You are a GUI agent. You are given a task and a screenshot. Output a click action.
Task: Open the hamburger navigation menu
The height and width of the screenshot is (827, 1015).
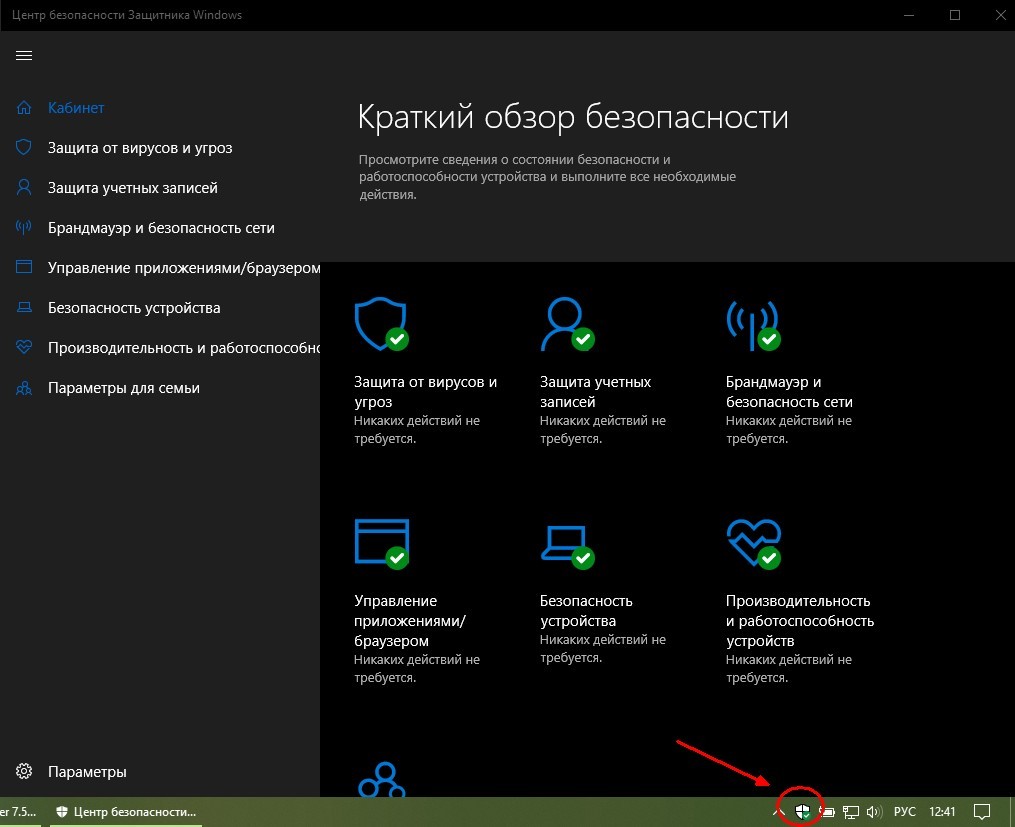(24, 56)
